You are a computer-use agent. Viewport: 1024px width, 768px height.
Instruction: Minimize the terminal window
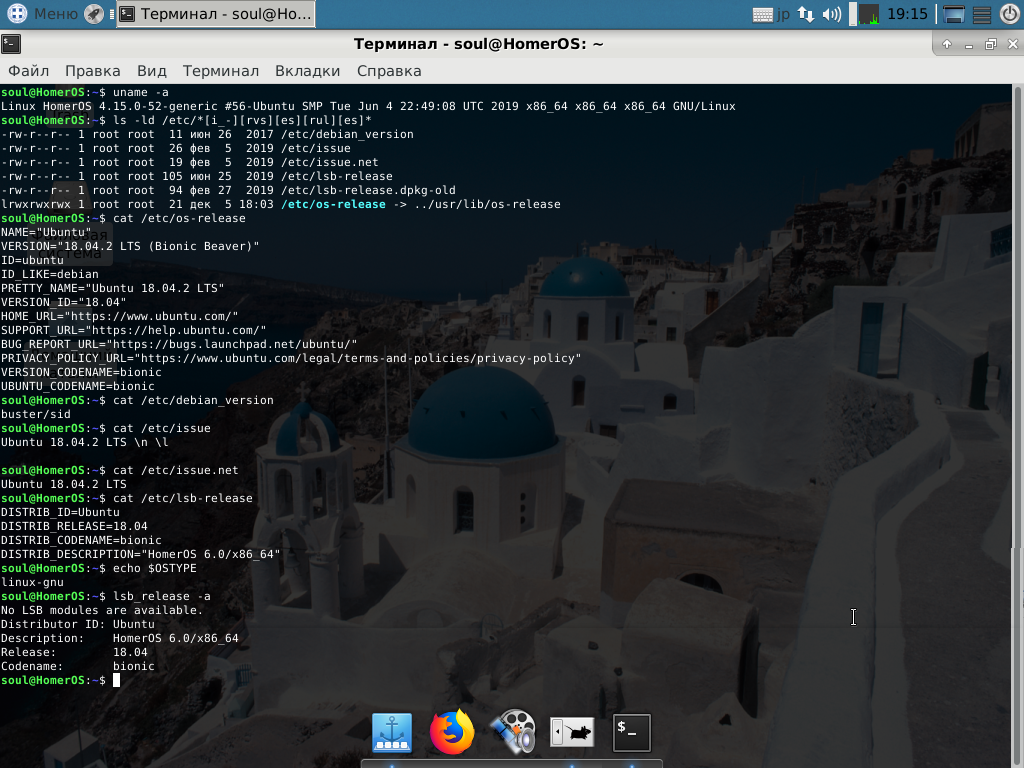click(968, 44)
